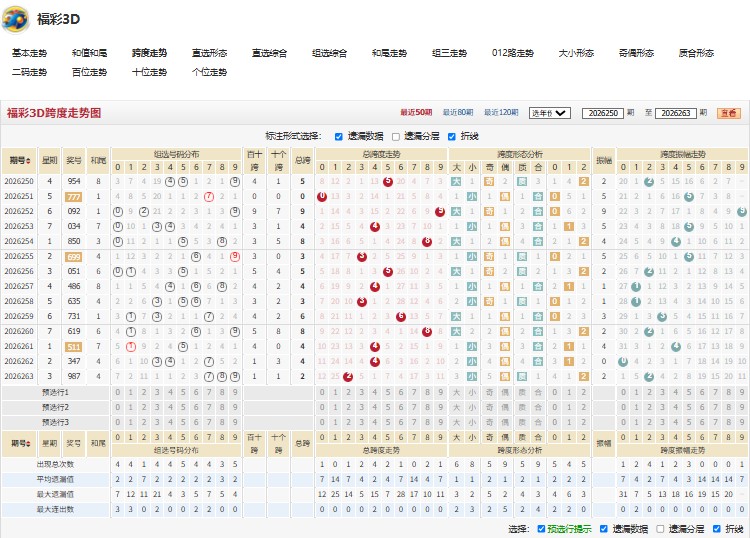
Task: Open 个位走势 navigation item
Action: click(210, 72)
